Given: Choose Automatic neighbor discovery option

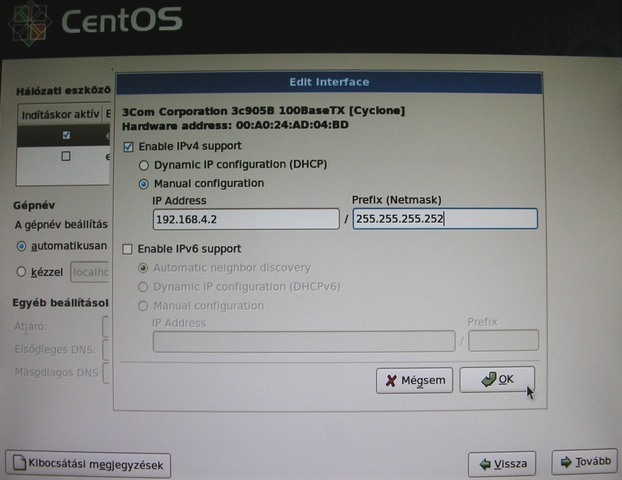Looking at the screenshot, I should coord(145,268).
